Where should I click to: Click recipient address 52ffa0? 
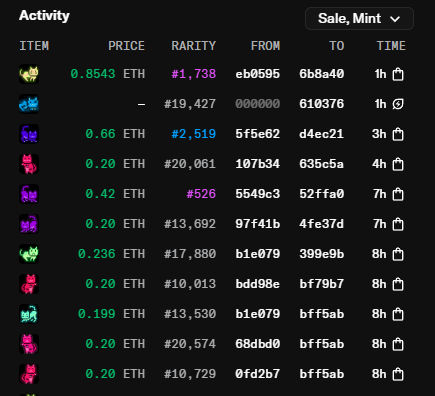pyautogui.click(x=322, y=194)
